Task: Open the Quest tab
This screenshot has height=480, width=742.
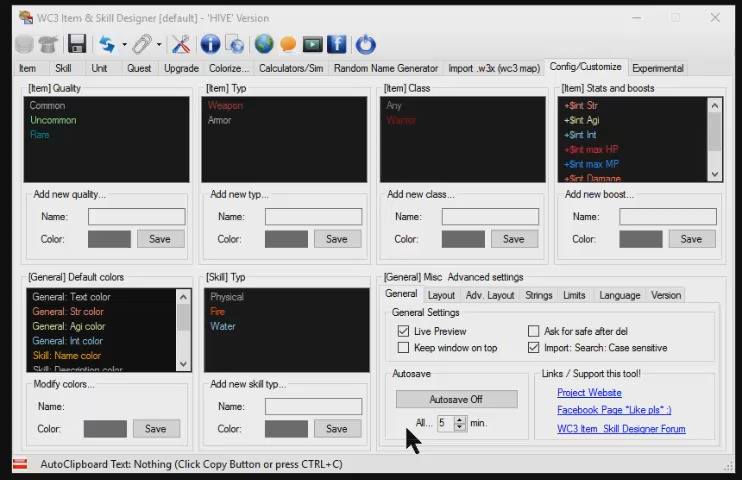Action: pyautogui.click(x=139, y=68)
